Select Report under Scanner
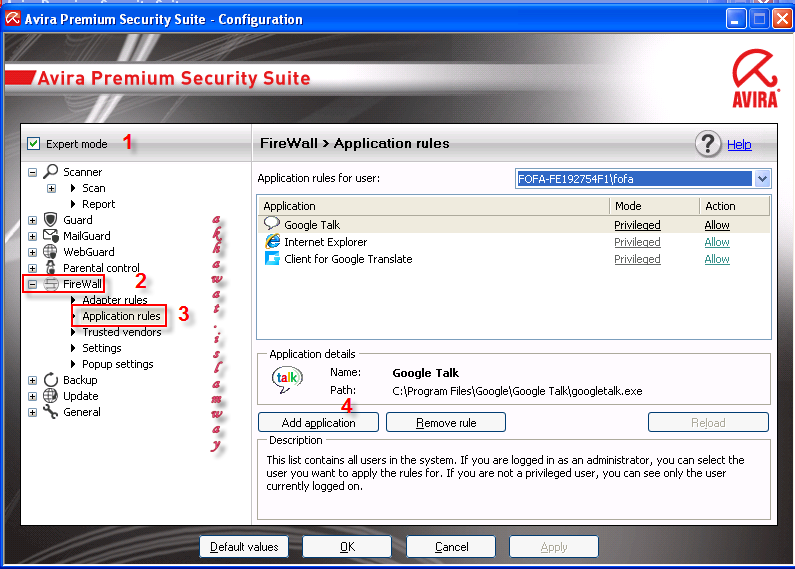The height and width of the screenshot is (569, 795). 98,204
